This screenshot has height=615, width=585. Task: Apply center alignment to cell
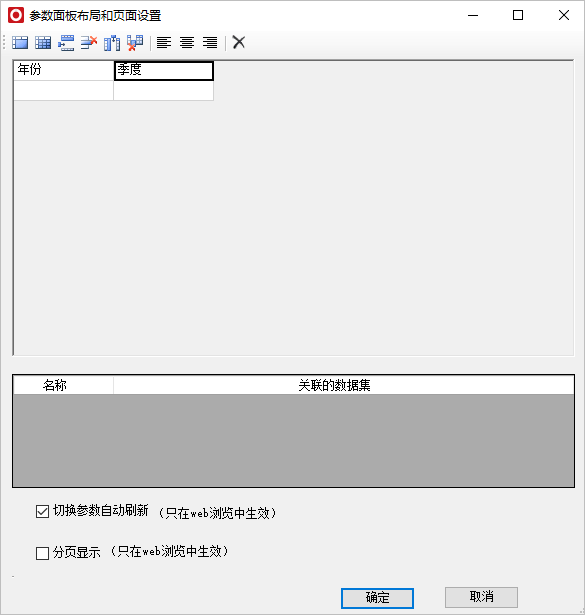click(x=187, y=42)
